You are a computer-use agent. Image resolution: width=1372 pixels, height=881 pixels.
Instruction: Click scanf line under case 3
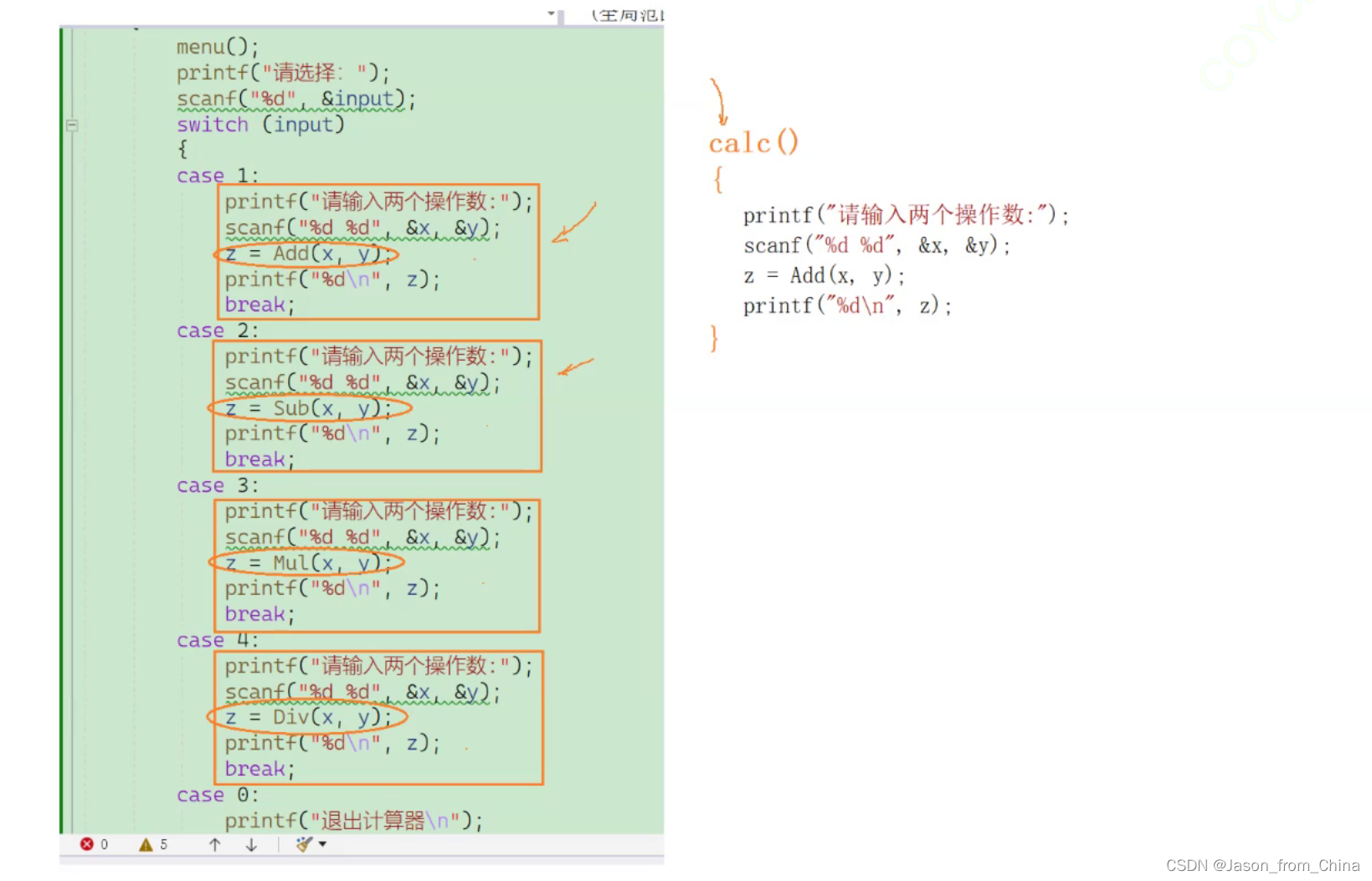pos(362,537)
